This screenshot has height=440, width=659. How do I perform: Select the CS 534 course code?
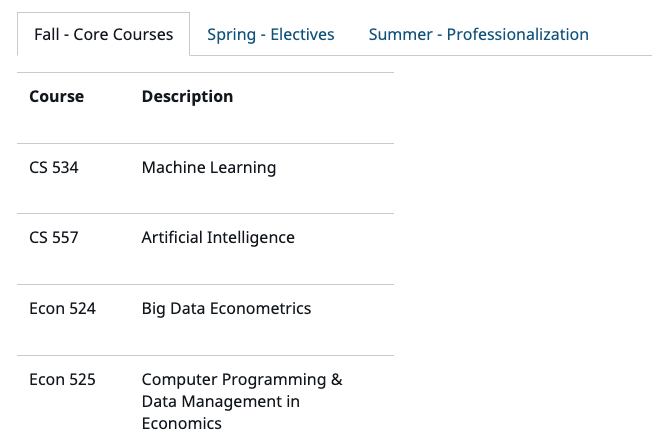54,168
